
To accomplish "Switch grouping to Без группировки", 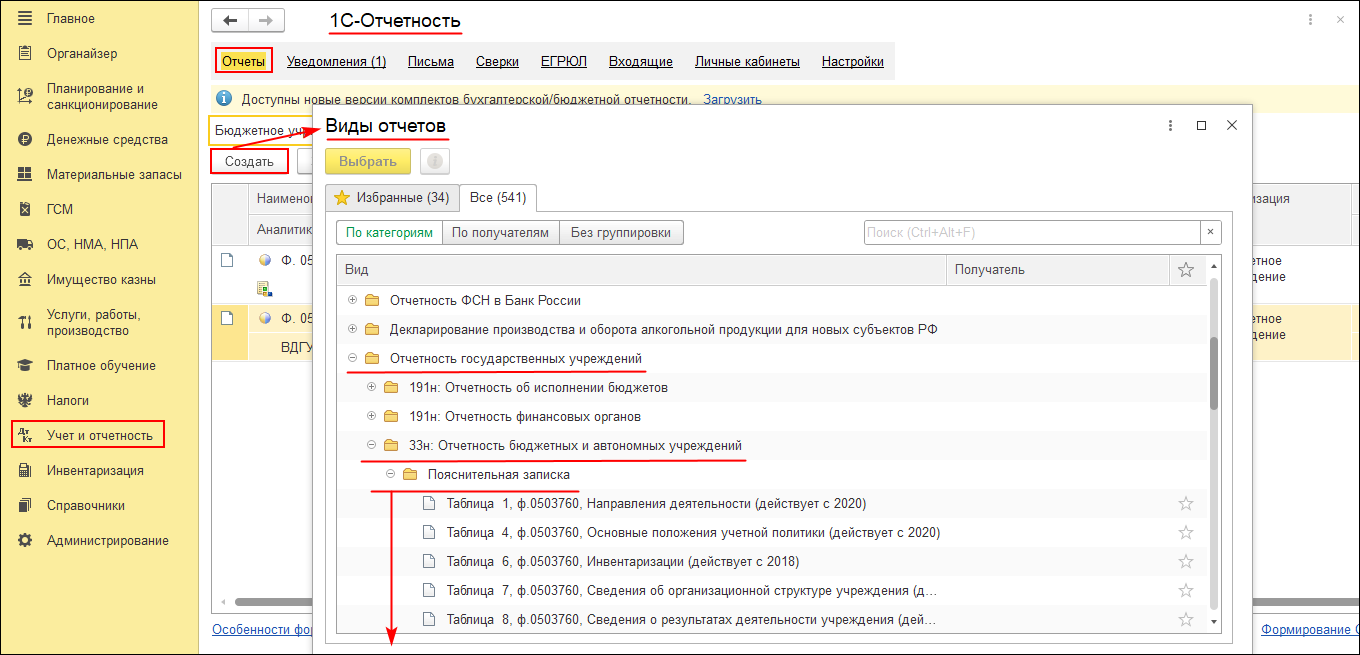I will coord(621,232).
